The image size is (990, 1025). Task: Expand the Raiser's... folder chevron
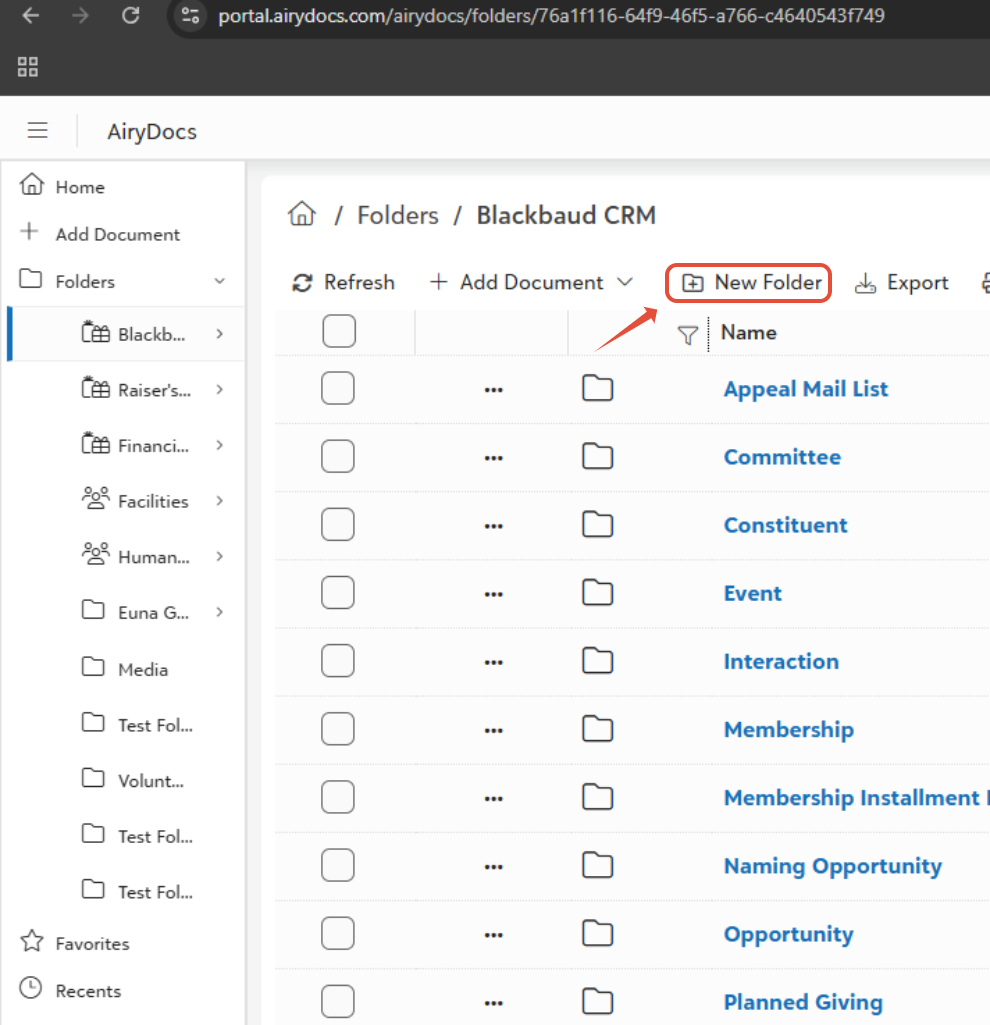pyautogui.click(x=220, y=390)
